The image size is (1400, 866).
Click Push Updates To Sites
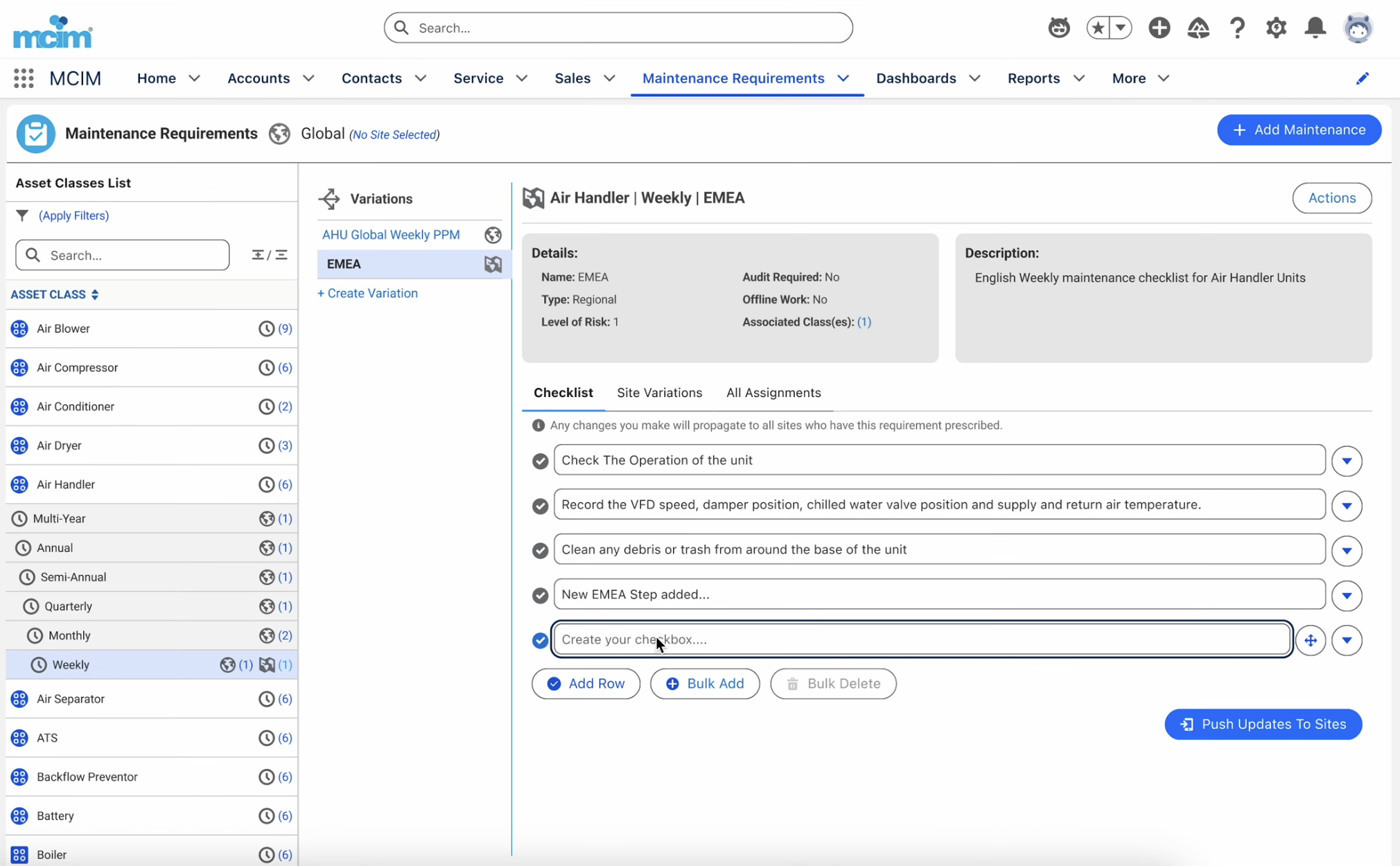(1263, 724)
